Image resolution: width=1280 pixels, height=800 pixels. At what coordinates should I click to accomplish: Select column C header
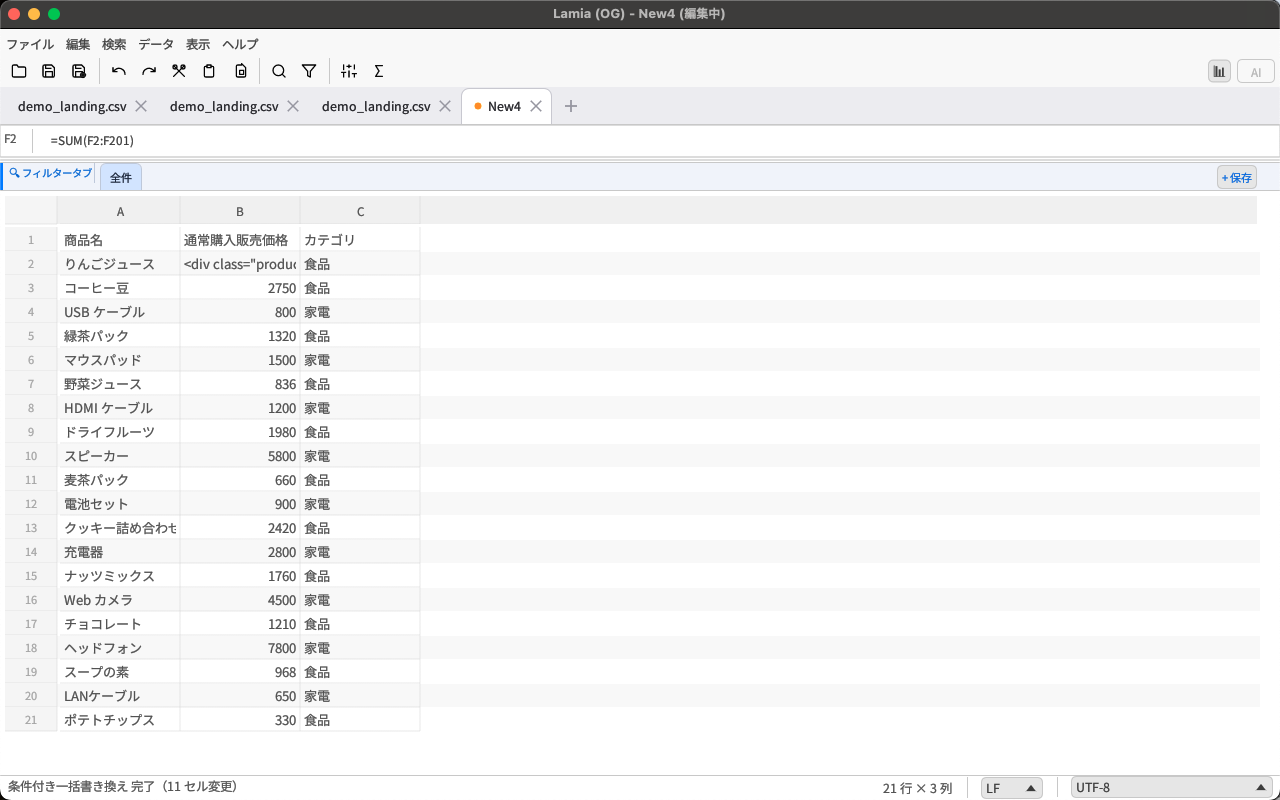coord(360,211)
